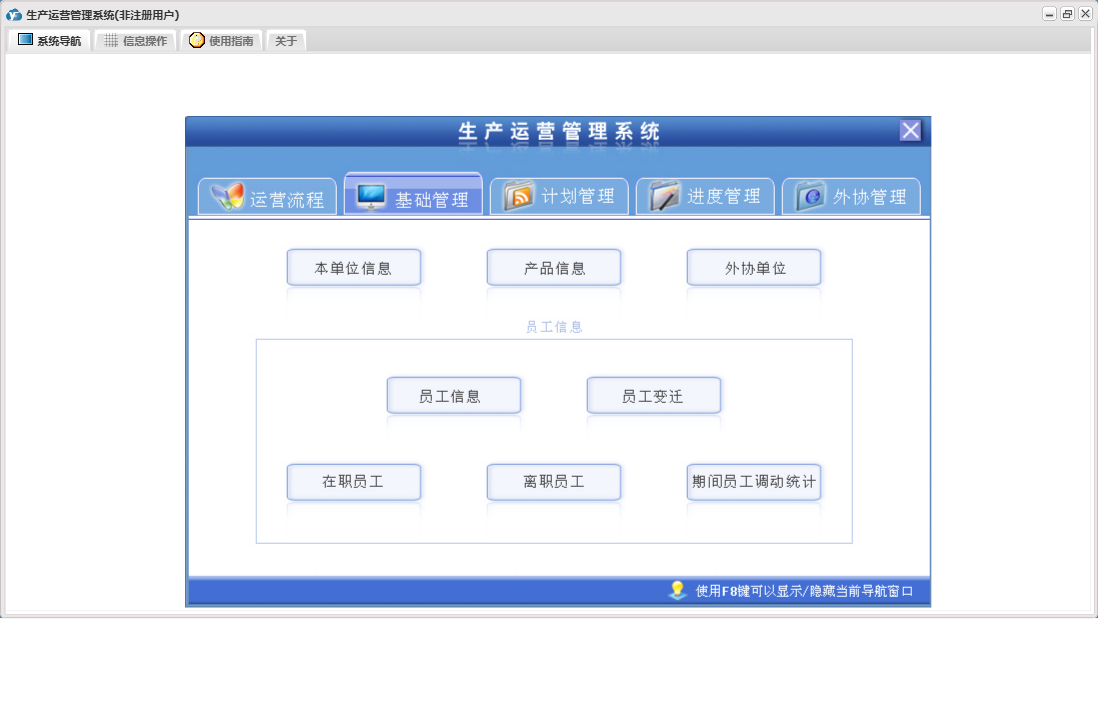Screen dimensions: 1098x716
Task: Click the monitor icon on 基础管理 tab
Action: [371, 197]
